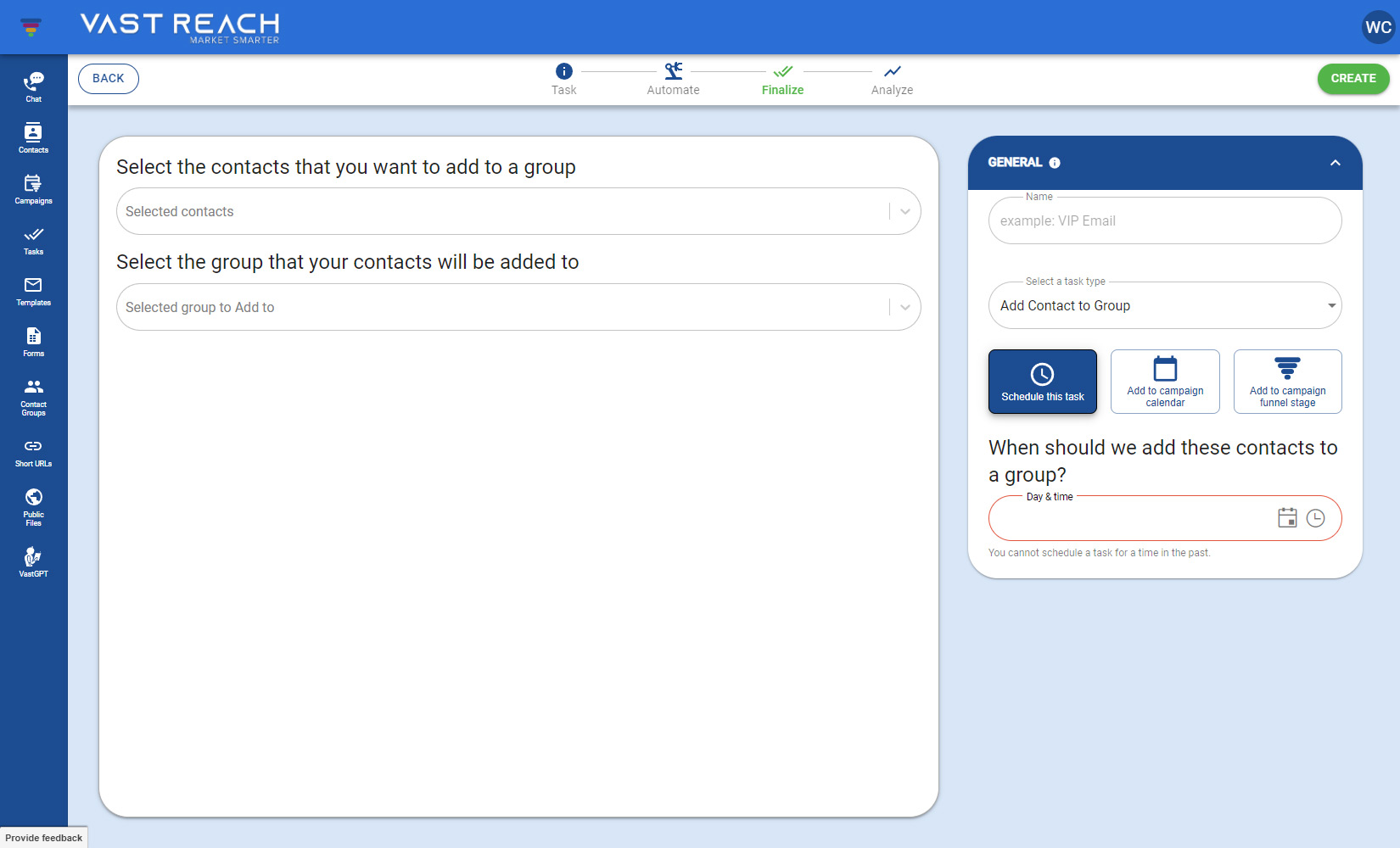Launch VastGPT from the sidebar
This screenshot has width=1400, height=848.
pos(33,562)
